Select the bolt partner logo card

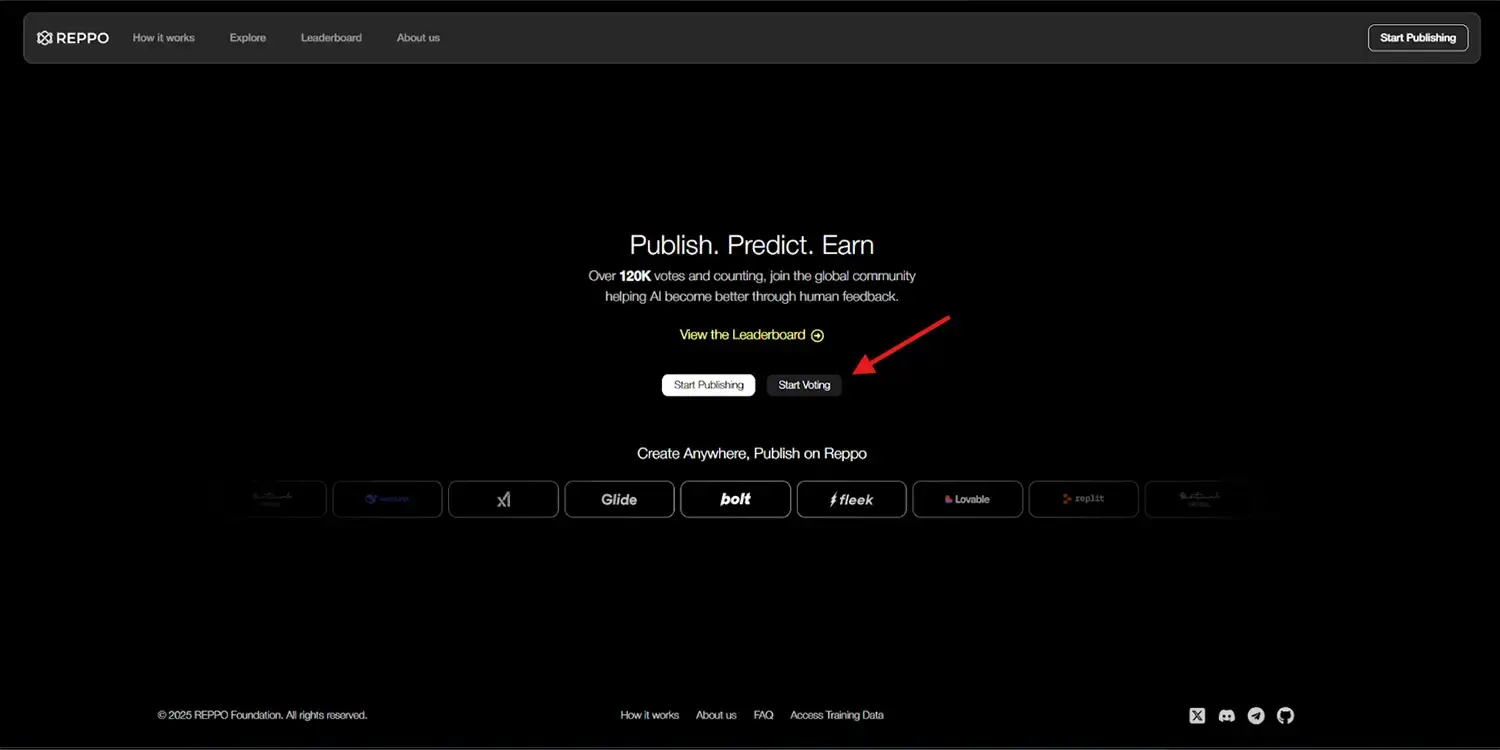(x=735, y=499)
